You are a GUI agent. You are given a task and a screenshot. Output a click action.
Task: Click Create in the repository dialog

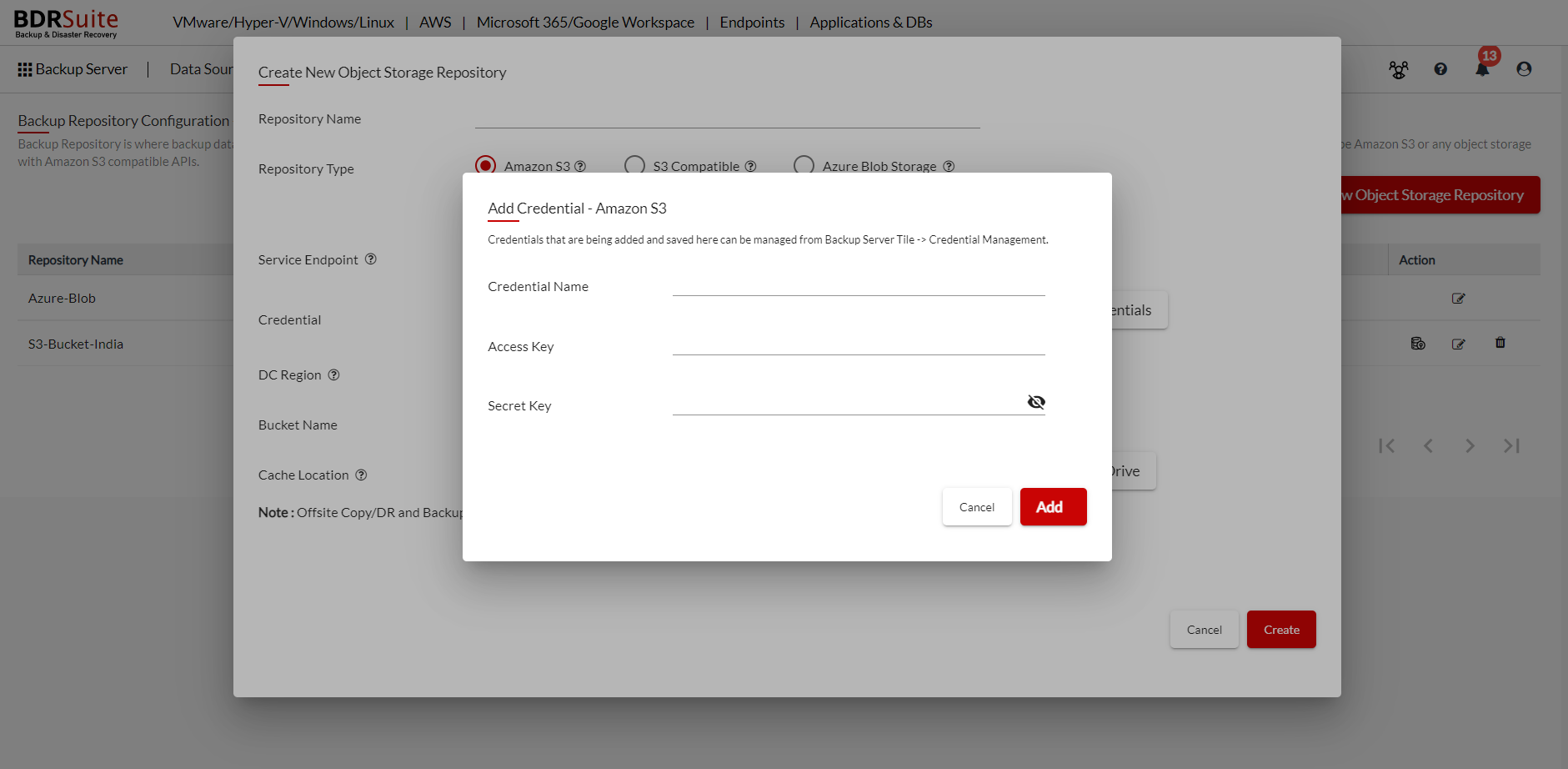point(1281,630)
